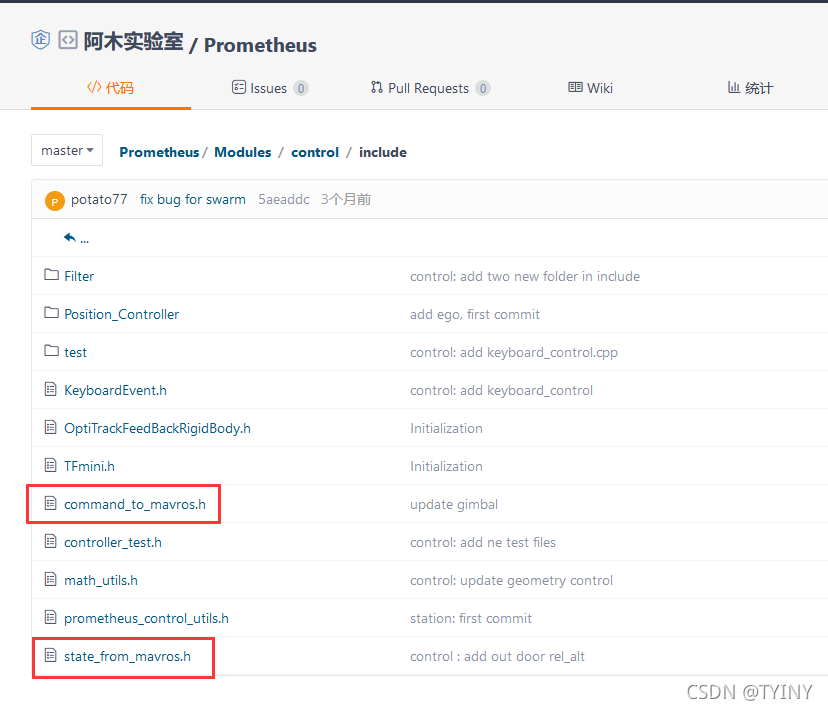Click the Pull Requests count badge
Image resolution: width=828 pixels, height=710 pixels.
tap(483, 88)
